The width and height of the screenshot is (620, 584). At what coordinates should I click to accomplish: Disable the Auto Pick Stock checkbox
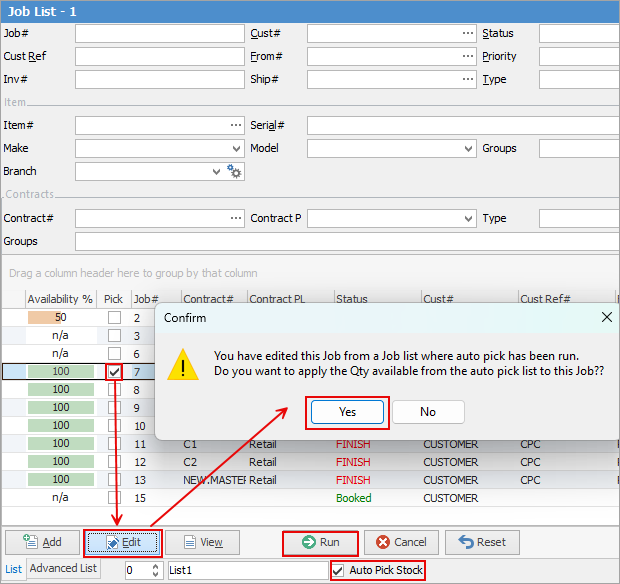338,570
